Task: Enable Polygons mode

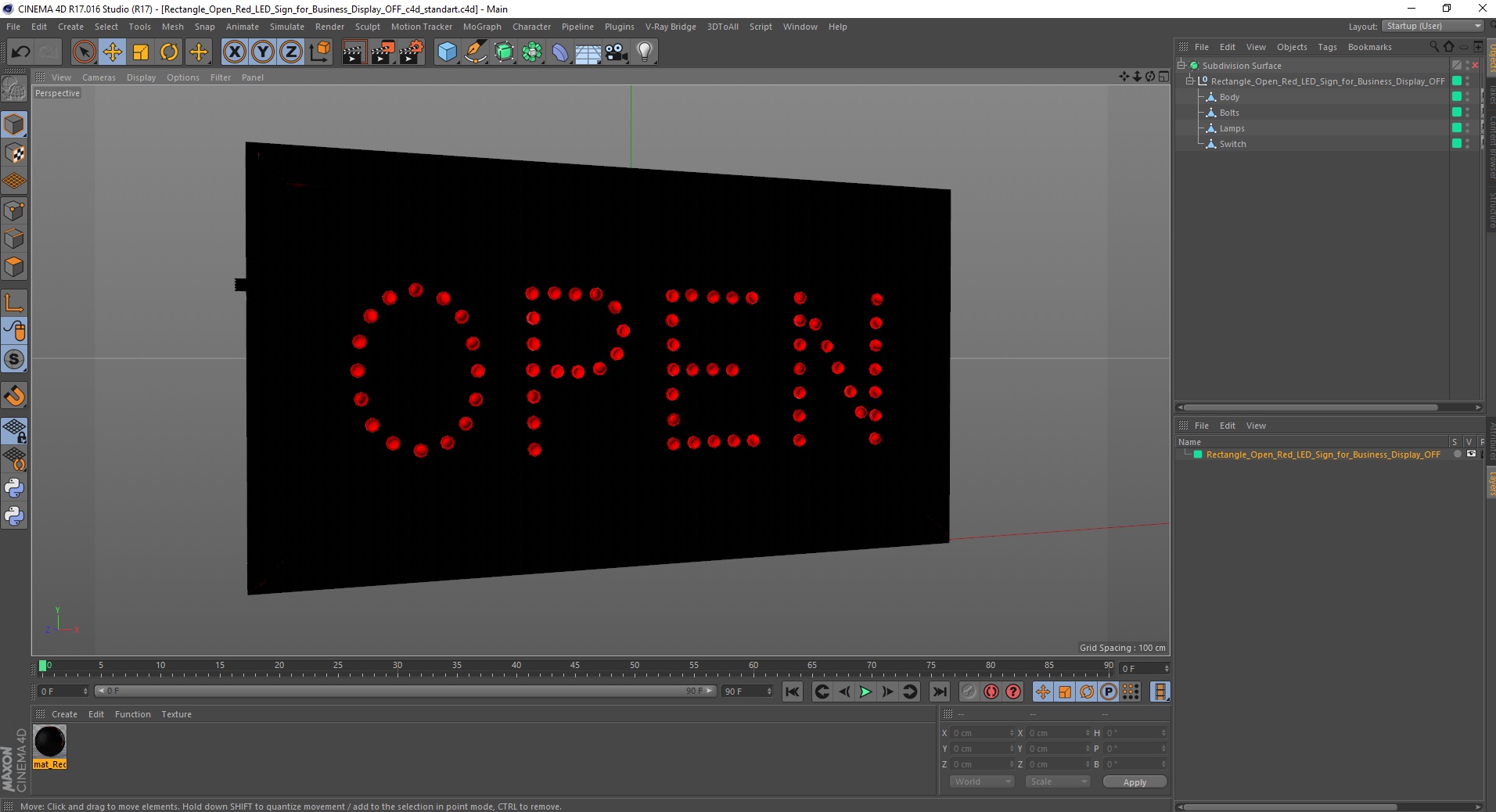Action: click(14, 267)
